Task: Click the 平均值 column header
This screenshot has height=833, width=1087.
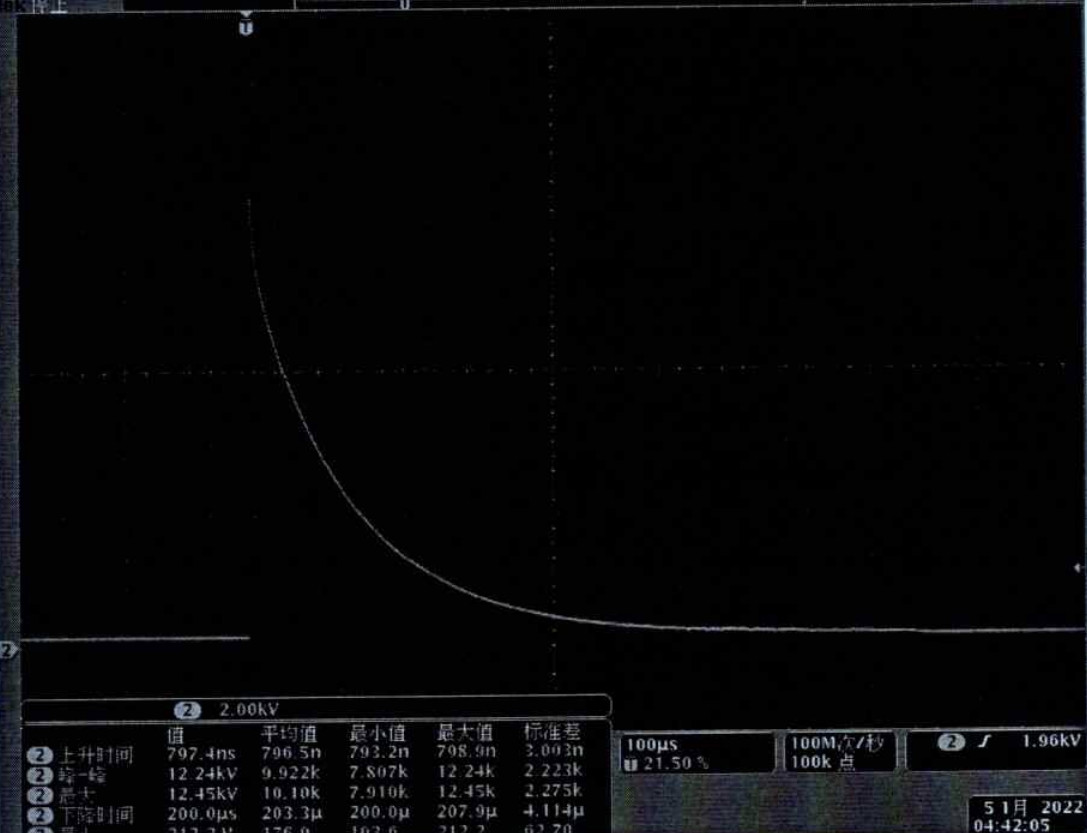Action: 289,734
